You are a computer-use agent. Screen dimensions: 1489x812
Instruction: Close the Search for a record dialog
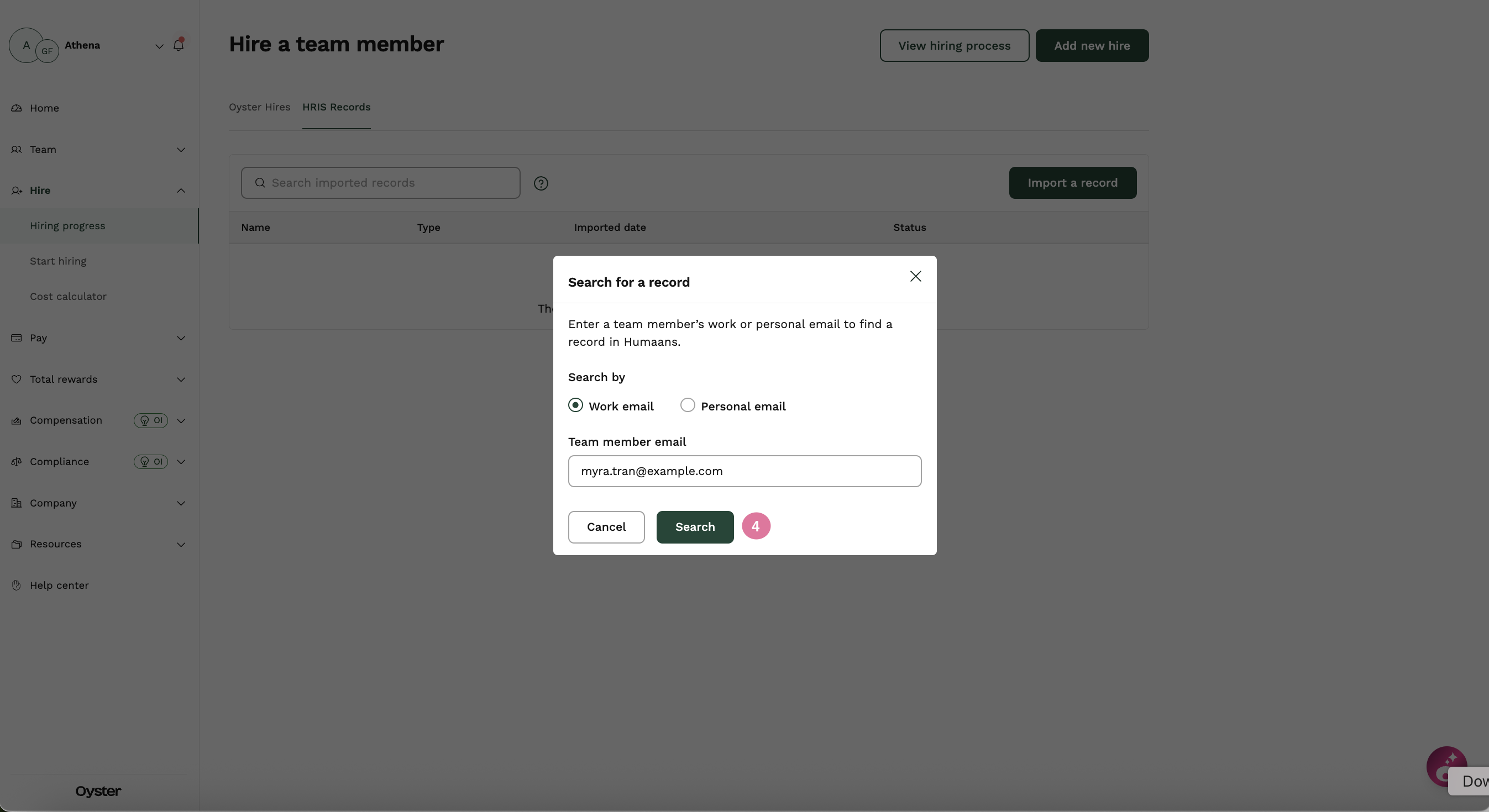coord(916,277)
